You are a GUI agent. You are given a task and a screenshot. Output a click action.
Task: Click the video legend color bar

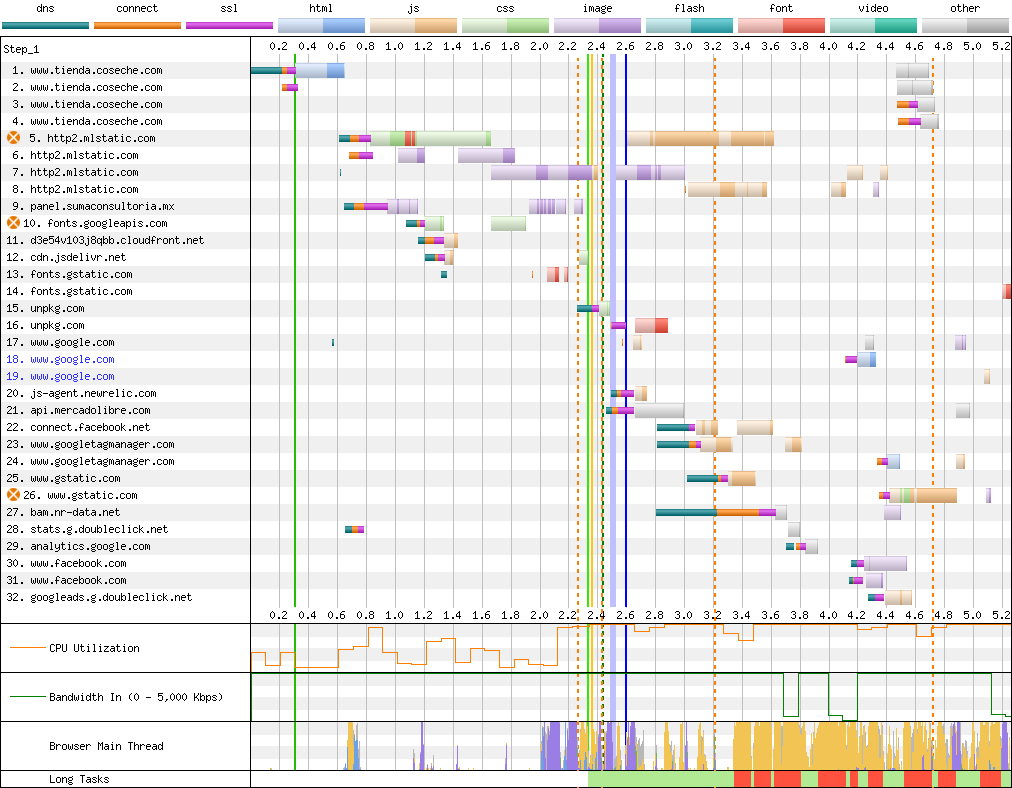873,25
